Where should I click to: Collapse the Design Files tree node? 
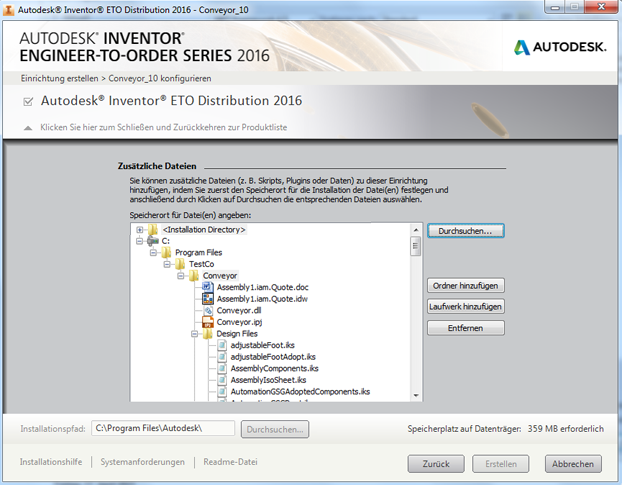(194, 334)
